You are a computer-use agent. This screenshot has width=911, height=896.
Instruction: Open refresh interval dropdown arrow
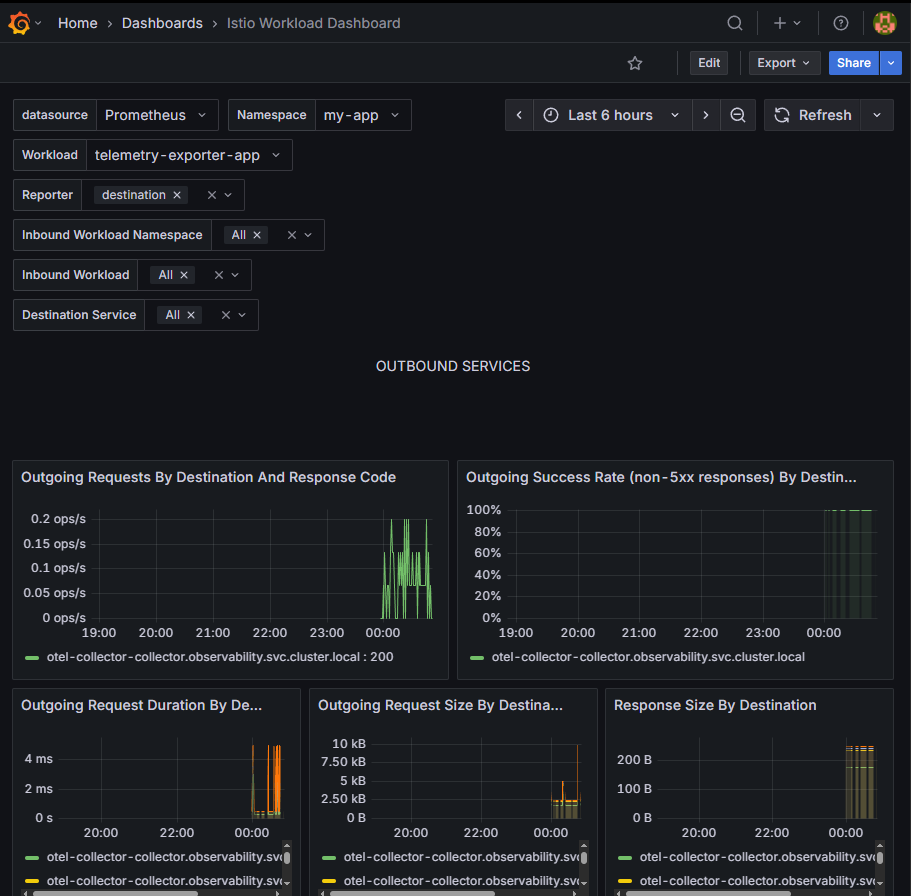tap(877, 115)
